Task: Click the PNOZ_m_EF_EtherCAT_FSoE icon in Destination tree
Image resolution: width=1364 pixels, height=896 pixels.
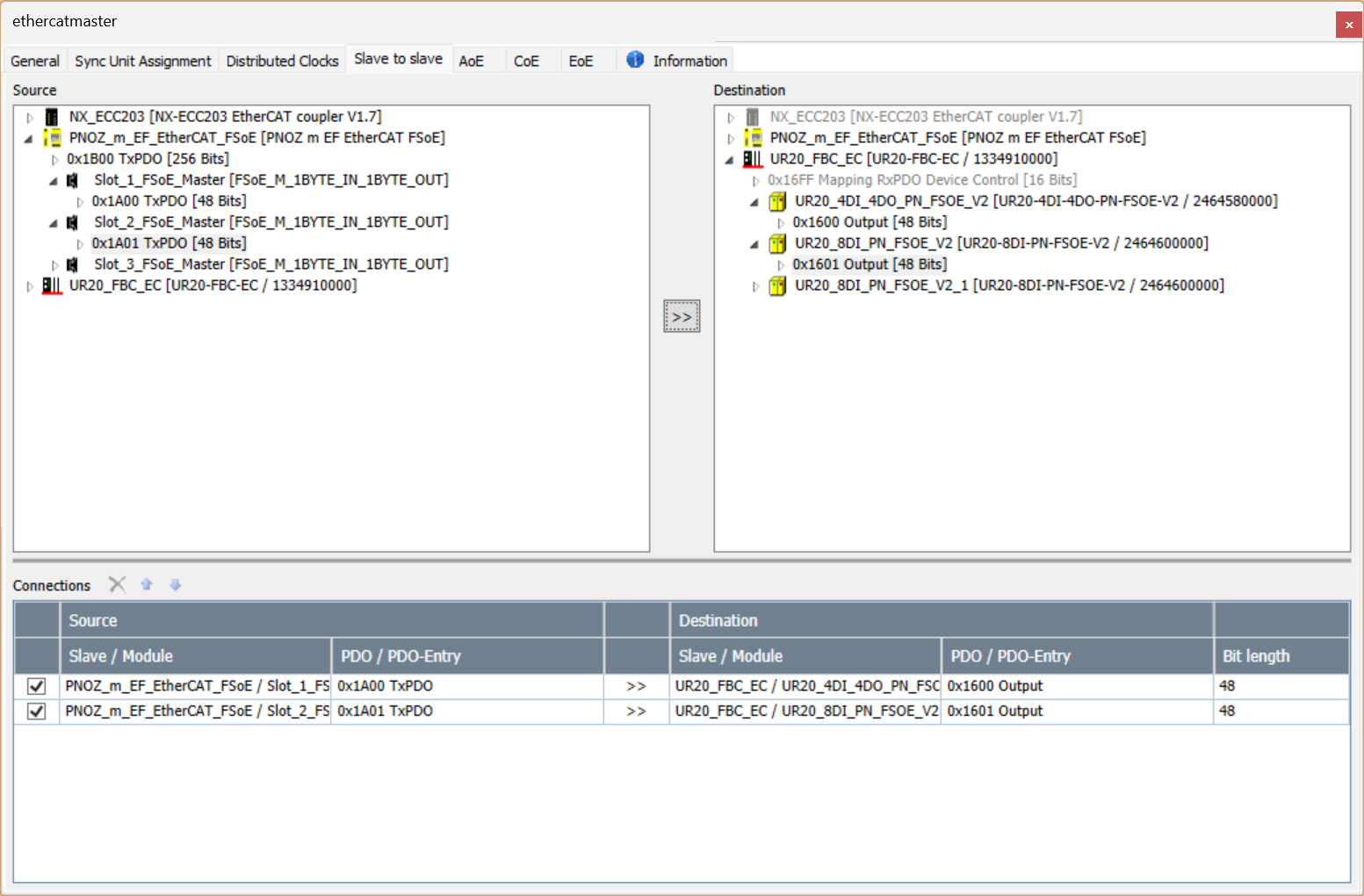Action: [753, 138]
